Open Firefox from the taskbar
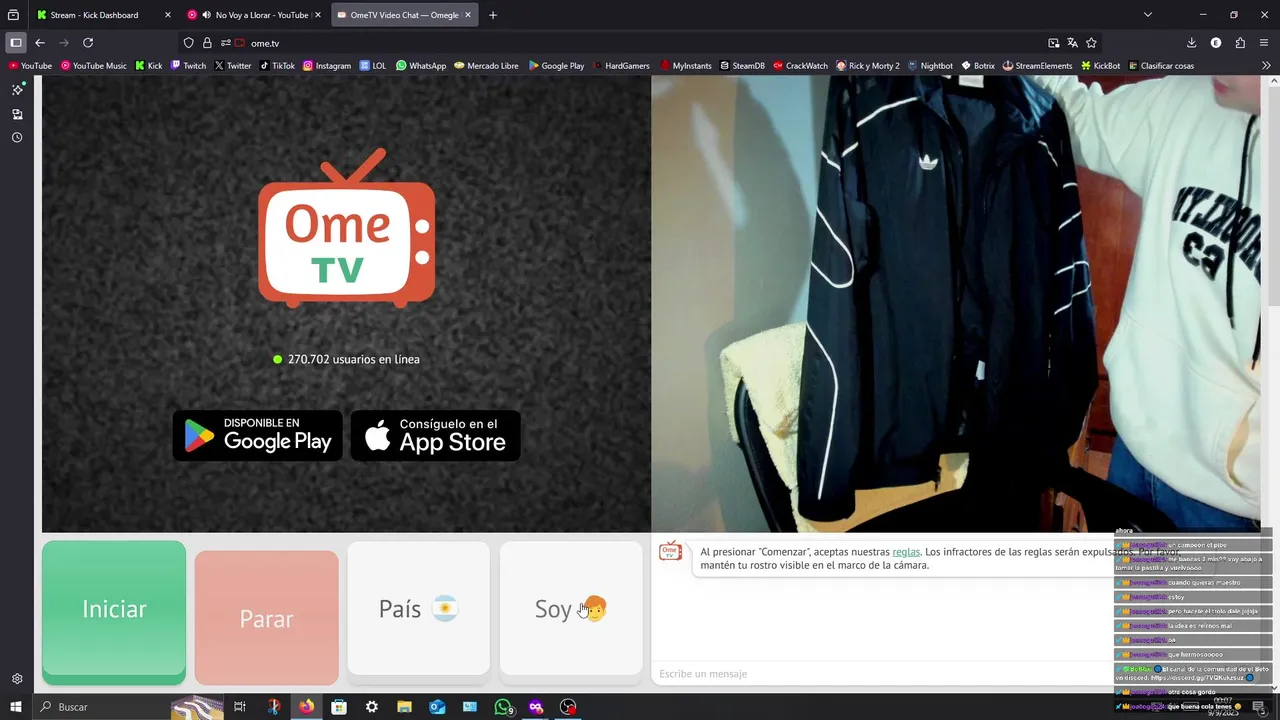This screenshot has width=1280, height=720. click(306, 707)
